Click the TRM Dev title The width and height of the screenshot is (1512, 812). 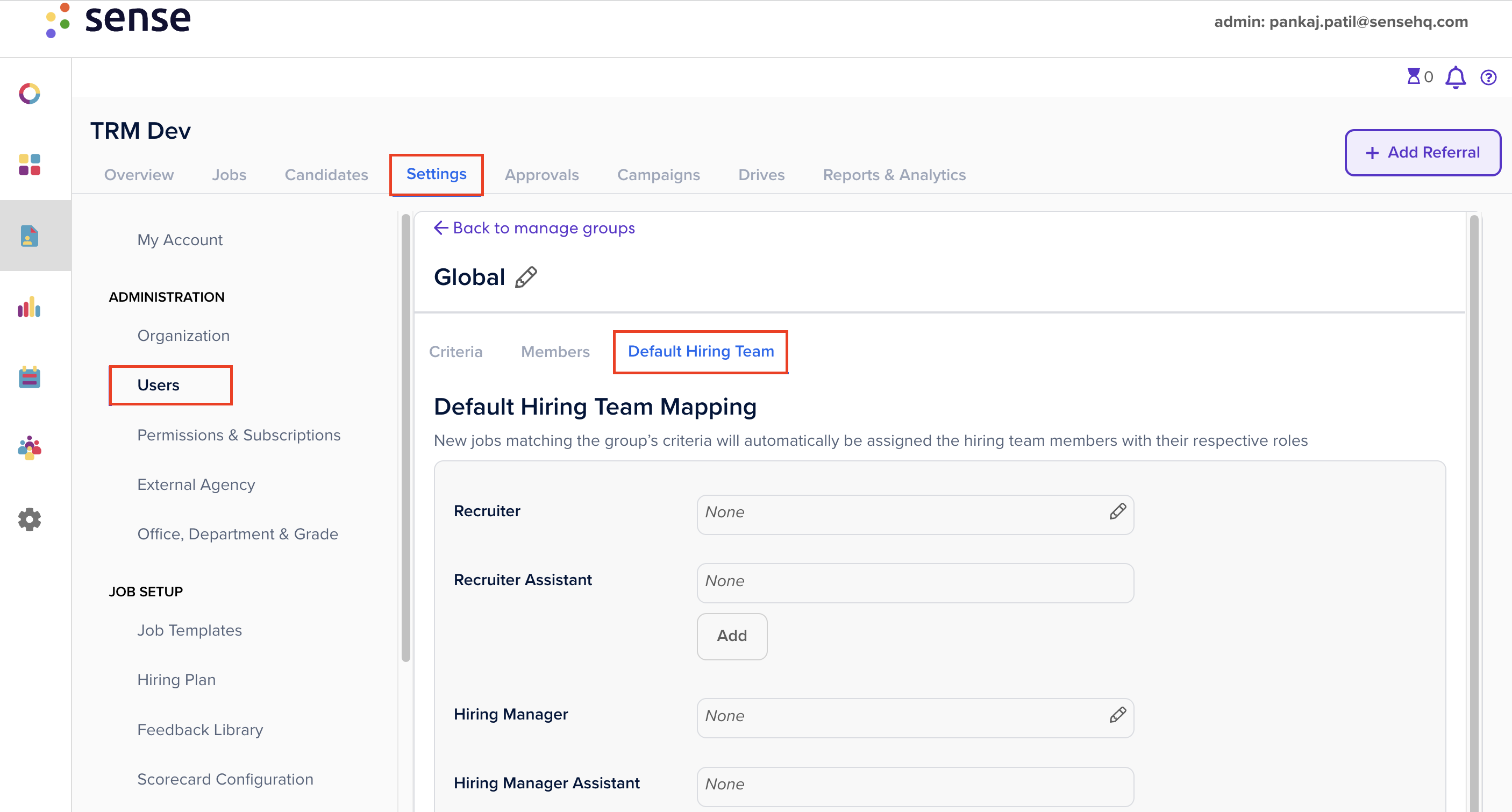[140, 130]
